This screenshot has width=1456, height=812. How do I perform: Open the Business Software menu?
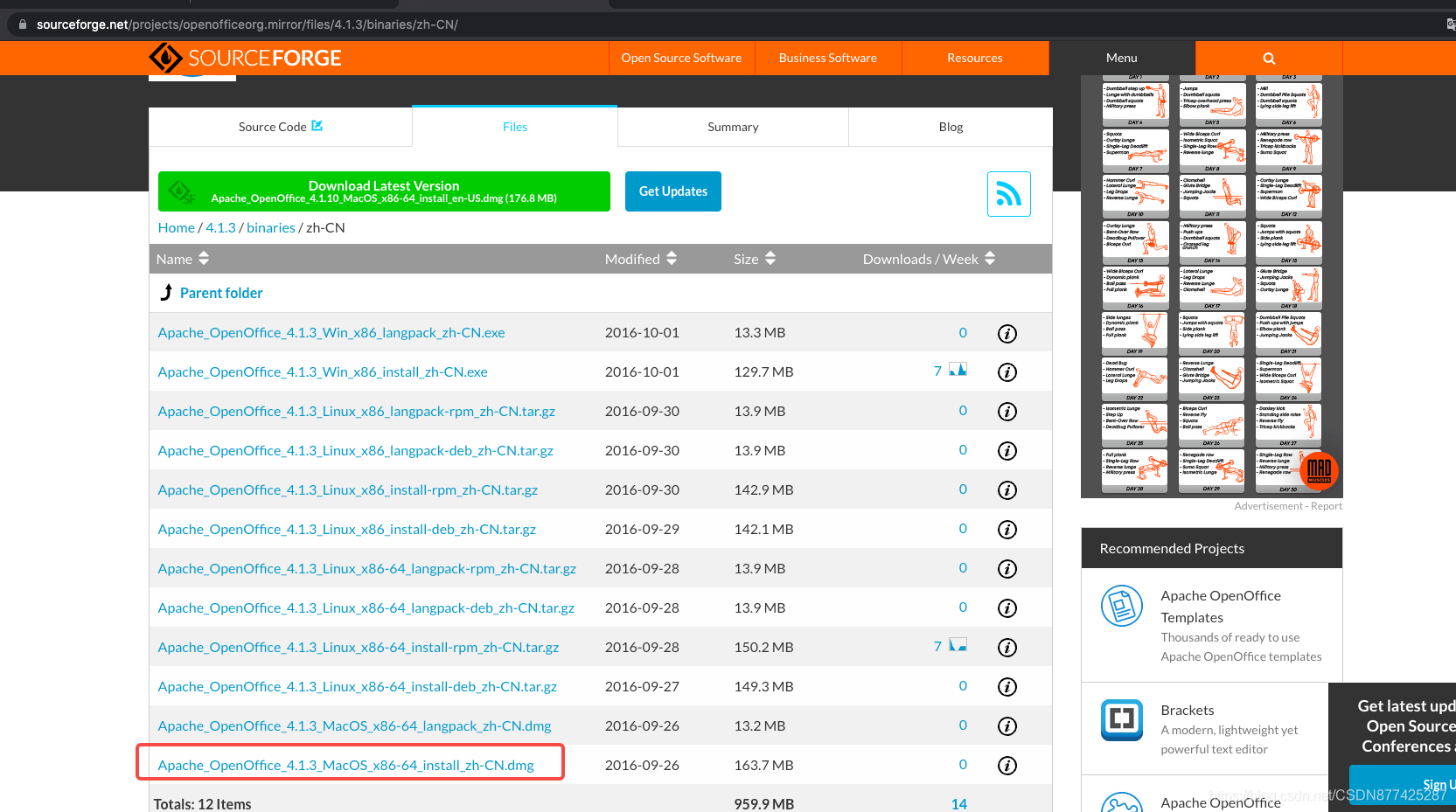[828, 58]
